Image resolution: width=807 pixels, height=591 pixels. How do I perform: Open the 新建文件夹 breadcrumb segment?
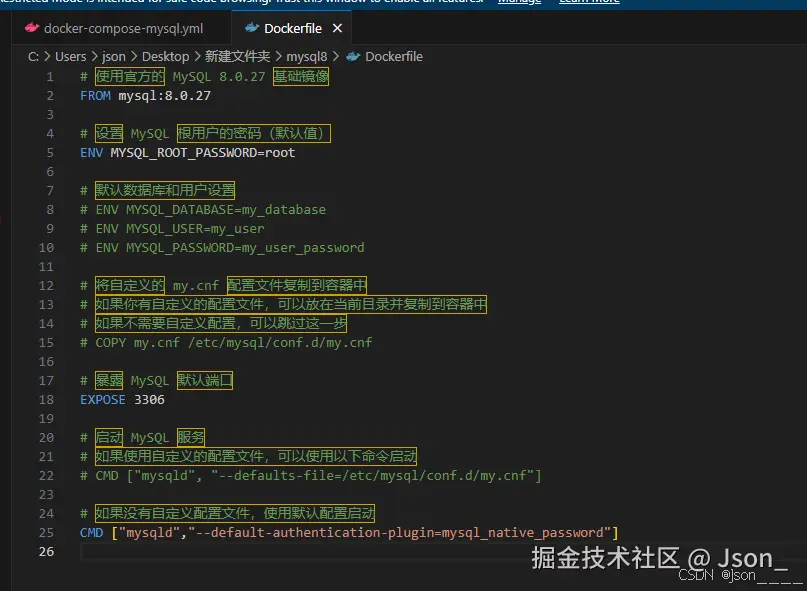[237, 57]
